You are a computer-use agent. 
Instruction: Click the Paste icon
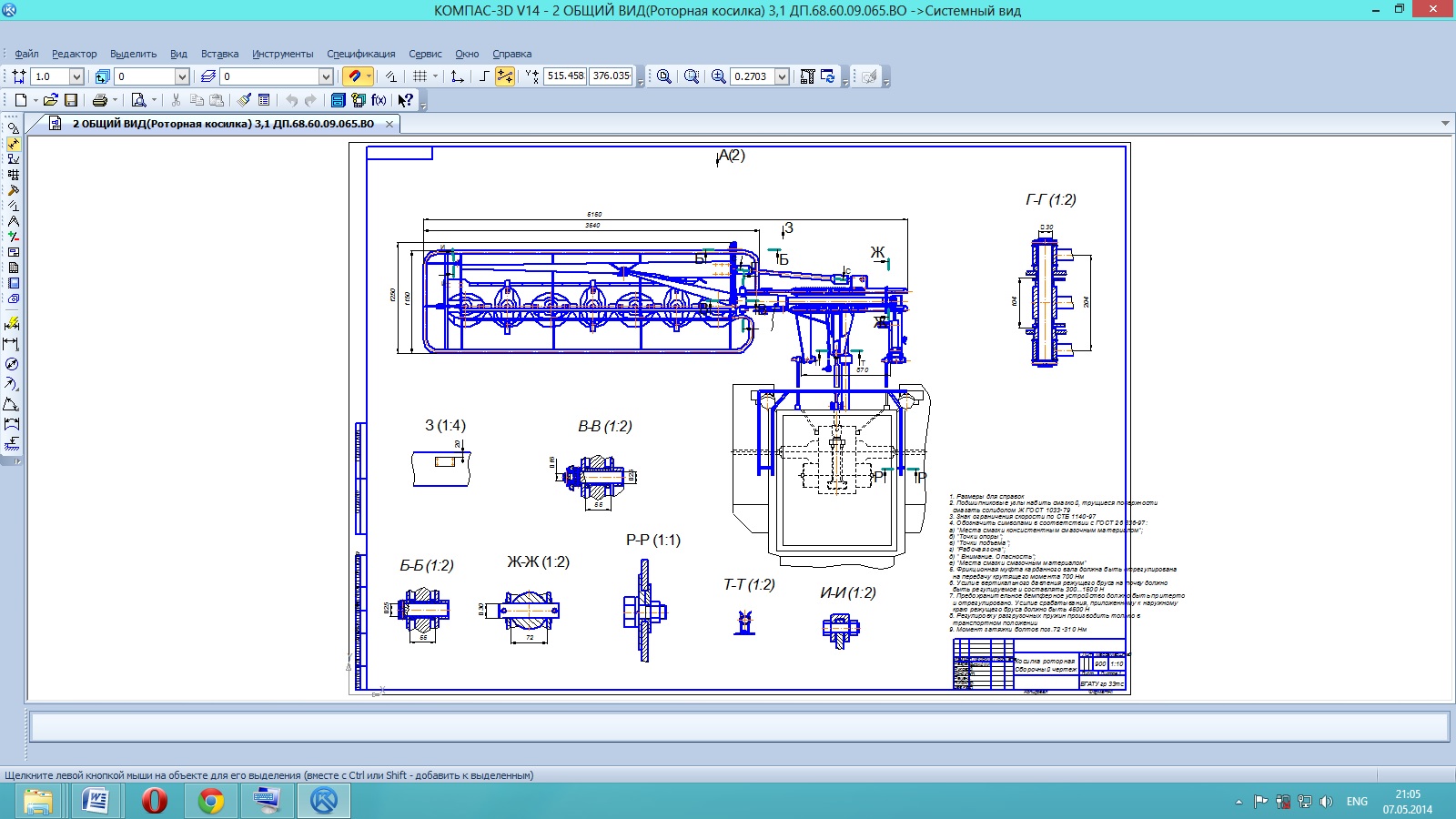click(217, 100)
